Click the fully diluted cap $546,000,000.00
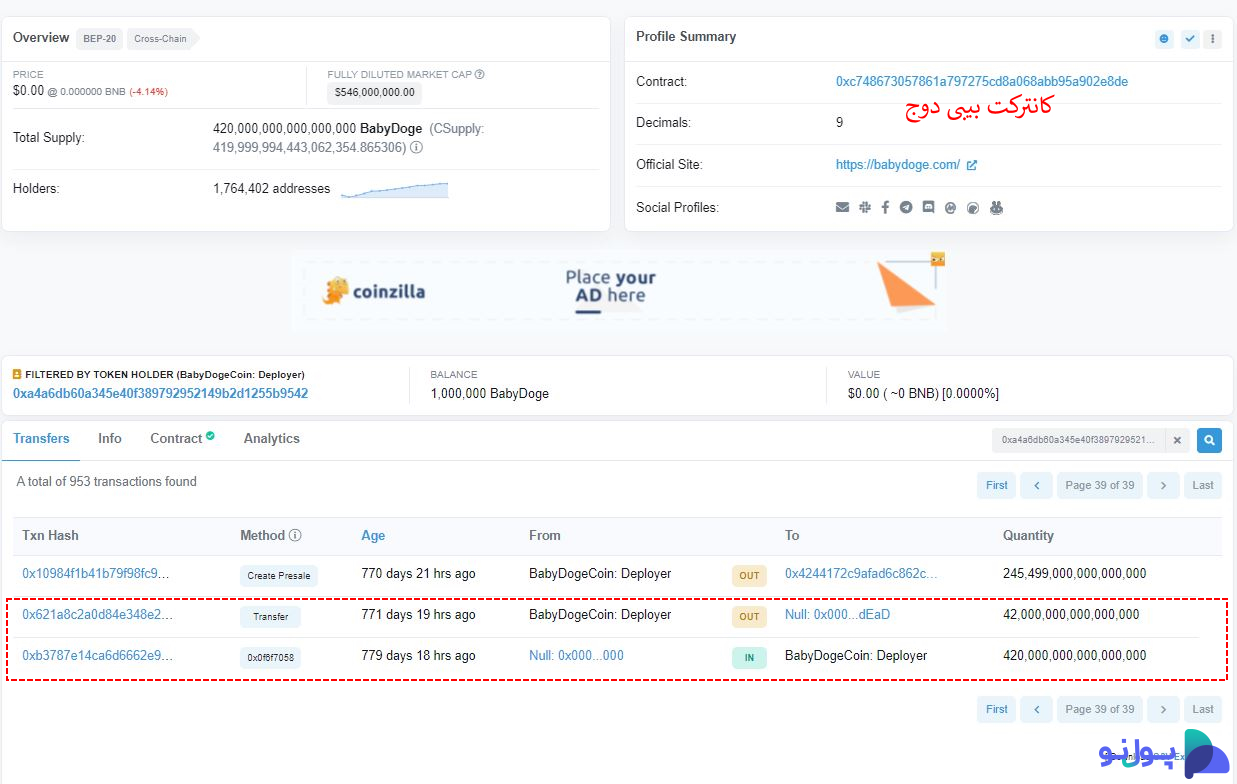This screenshot has width=1237, height=784. coord(375,93)
